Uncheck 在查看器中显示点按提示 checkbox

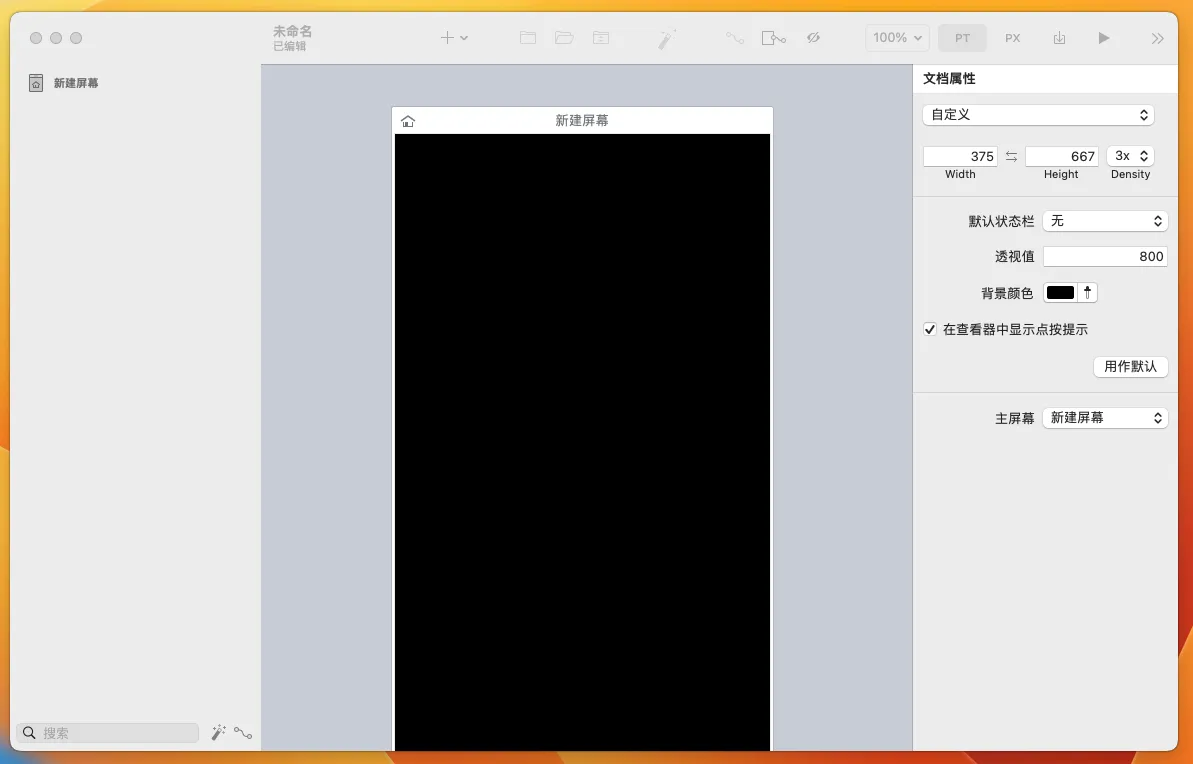point(930,329)
